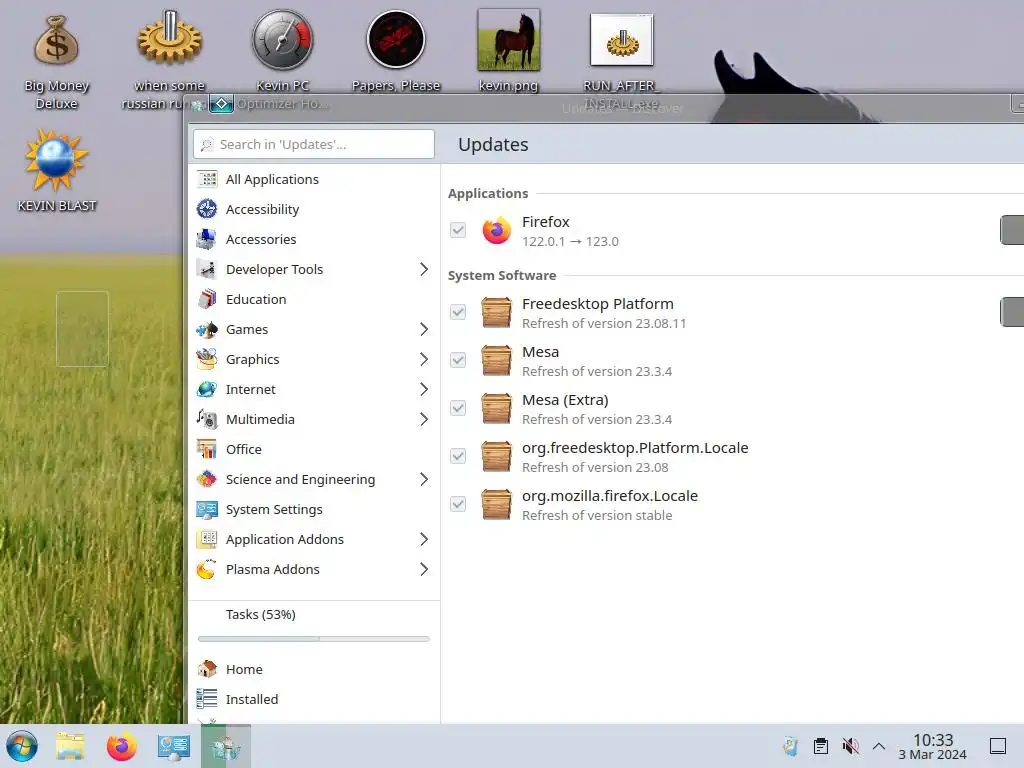1024x768 pixels.
Task: Open the System Settings taskbar icon
Action: pos(174,746)
